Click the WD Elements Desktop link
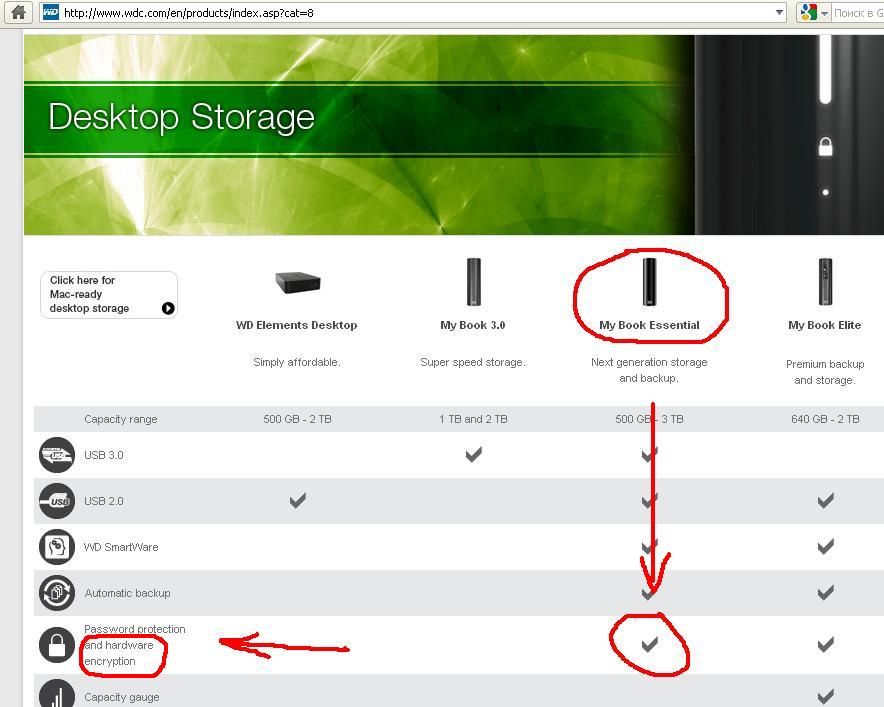Screen dimensions: 884x707 click(297, 325)
